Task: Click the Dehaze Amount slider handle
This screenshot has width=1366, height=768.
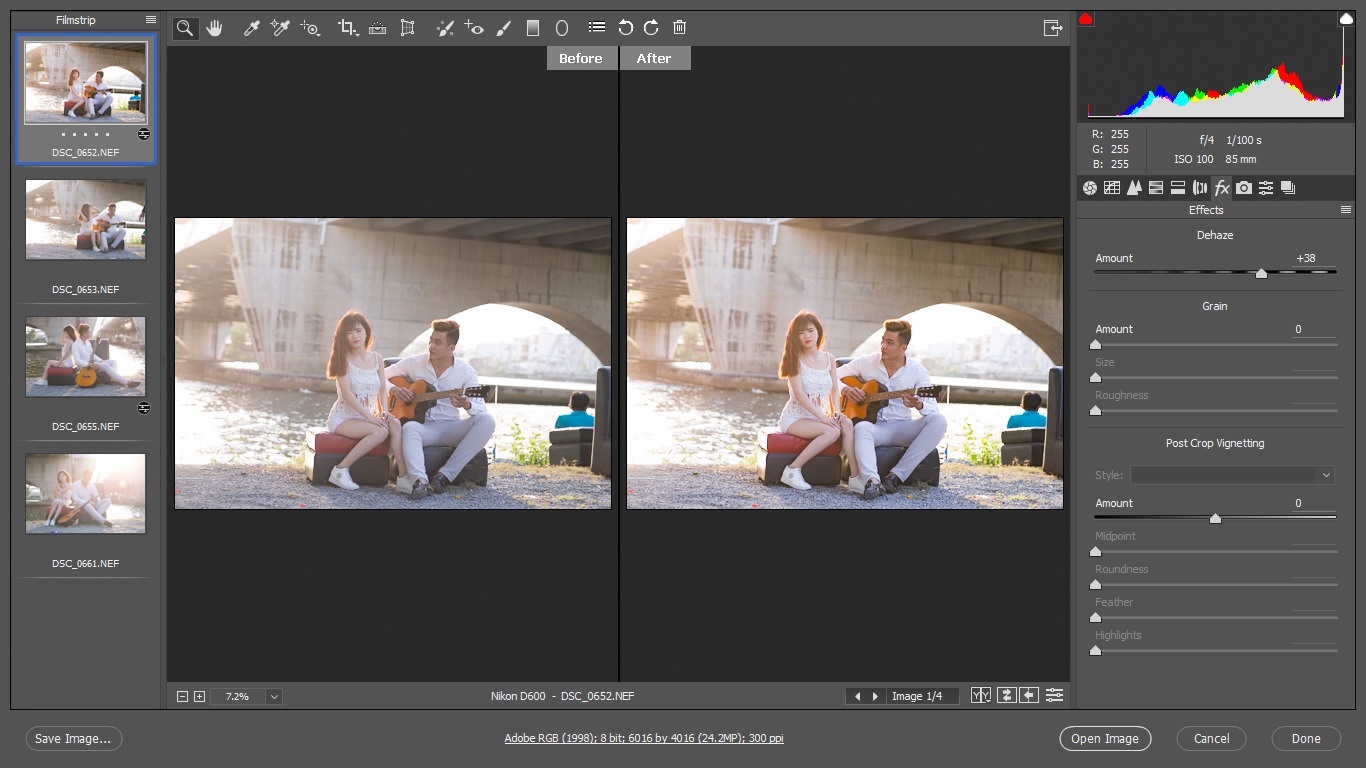Action: coord(1261,273)
